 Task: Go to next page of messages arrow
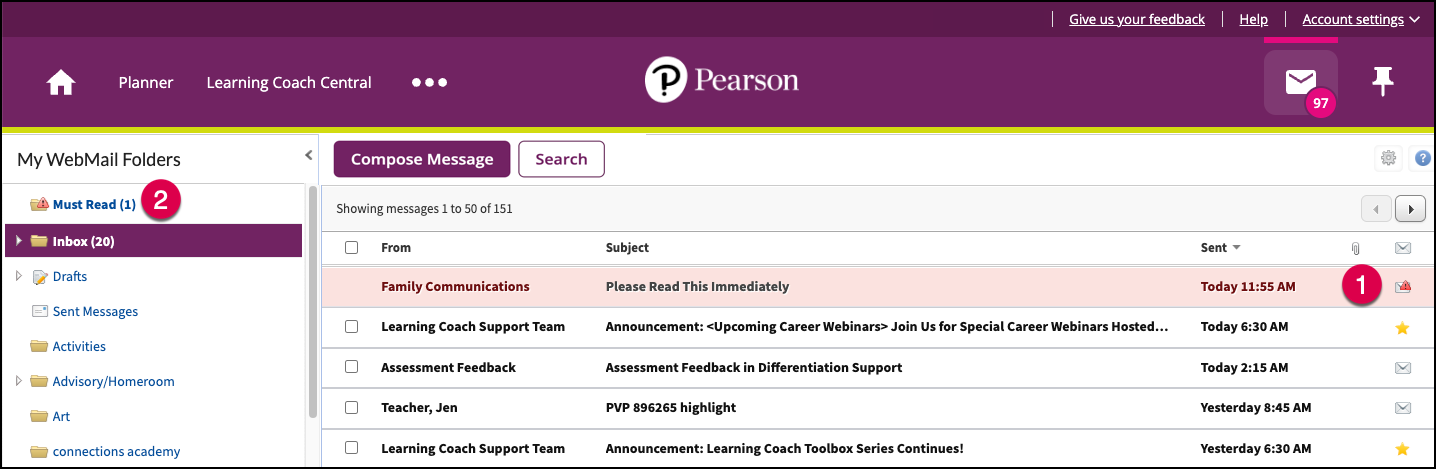(1411, 209)
